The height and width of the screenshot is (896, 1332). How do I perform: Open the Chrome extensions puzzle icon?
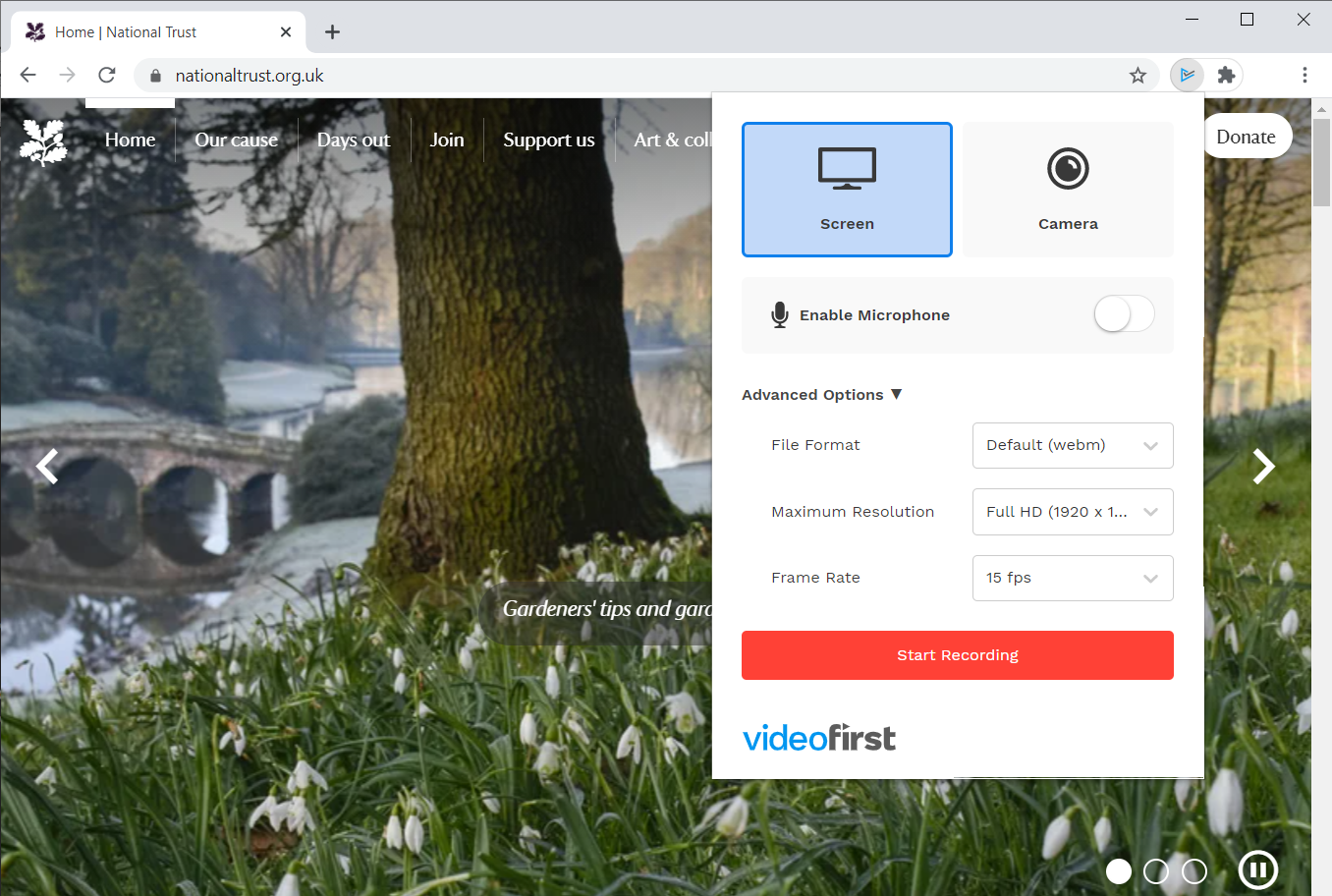[1226, 75]
